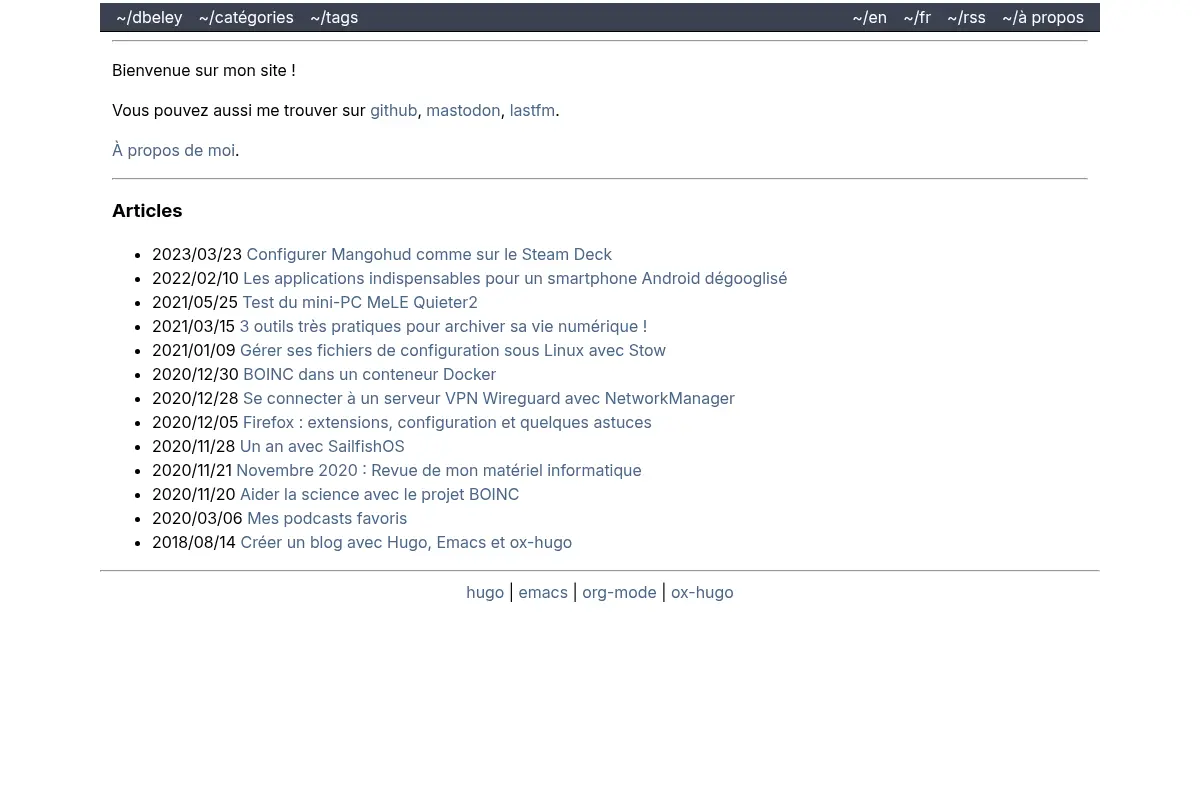
Task: Visit the github profile link
Action: coord(393,110)
